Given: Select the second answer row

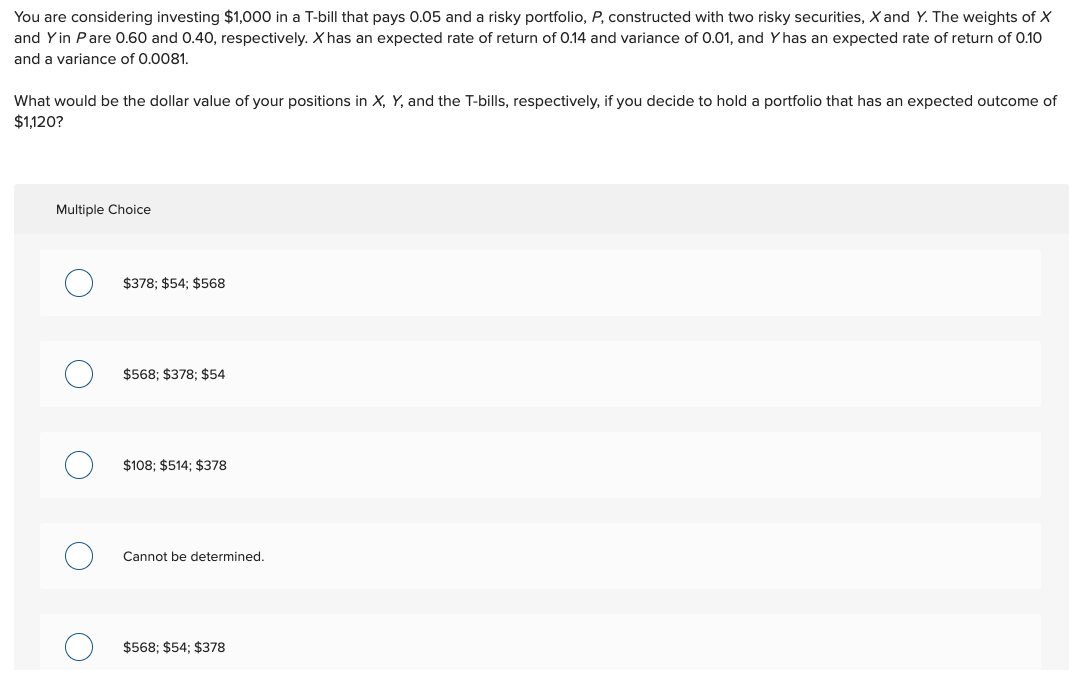Looking at the screenshot, I should [540, 374].
